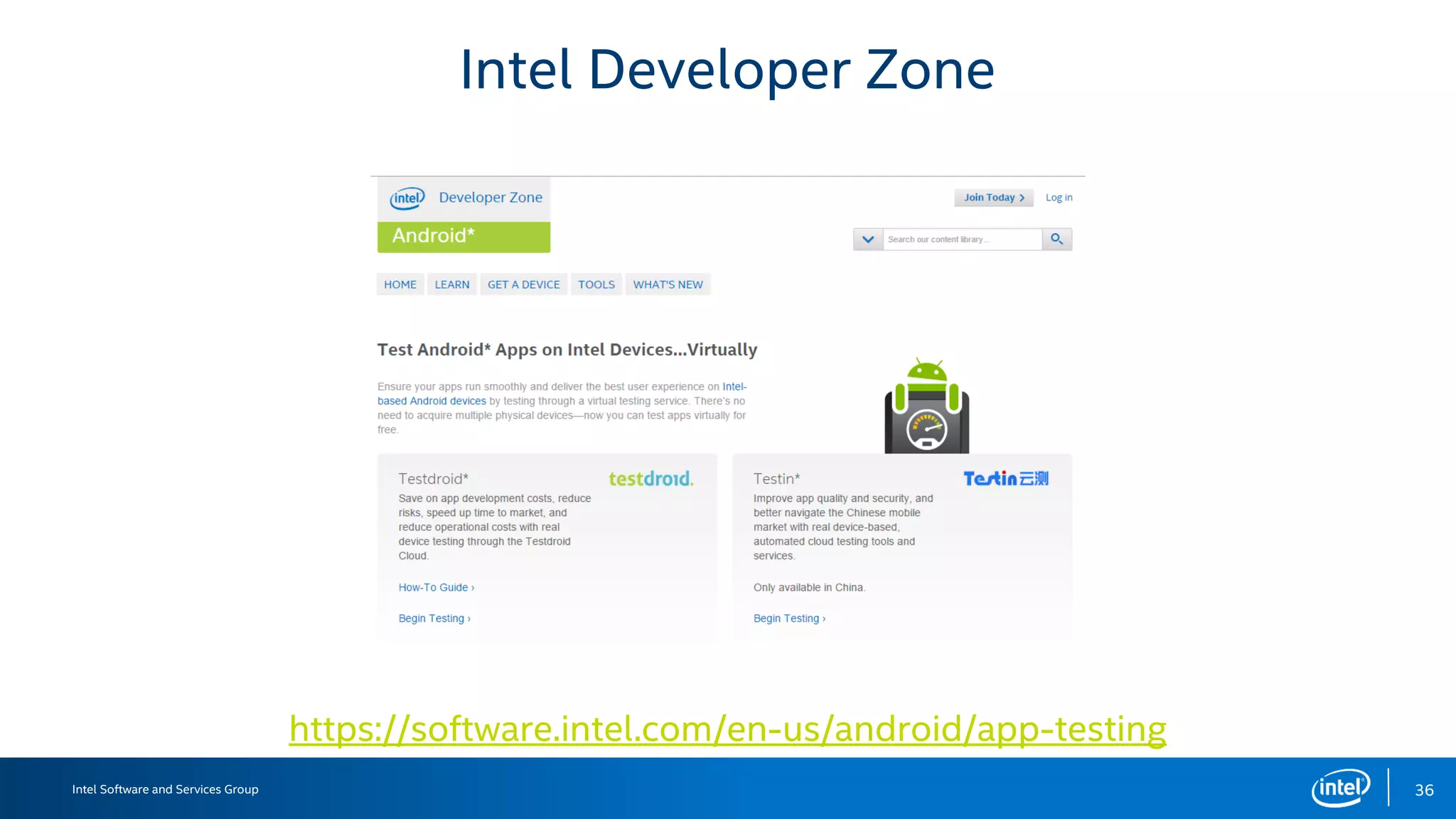Open the search category dropdown arrow
The height and width of the screenshot is (819, 1456).
pos(868,240)
